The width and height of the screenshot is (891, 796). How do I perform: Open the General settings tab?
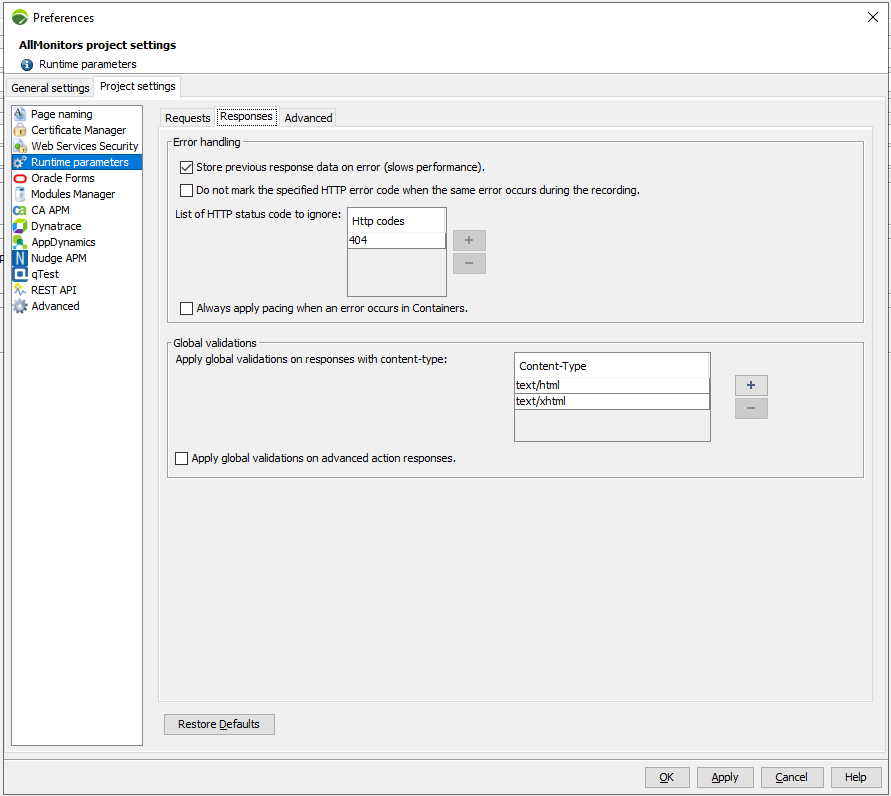pyautogui.click(x=50, y=88)
